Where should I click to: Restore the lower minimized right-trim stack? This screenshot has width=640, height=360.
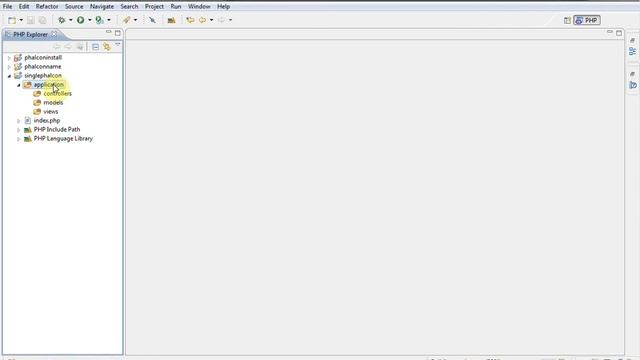click(633, 74)
